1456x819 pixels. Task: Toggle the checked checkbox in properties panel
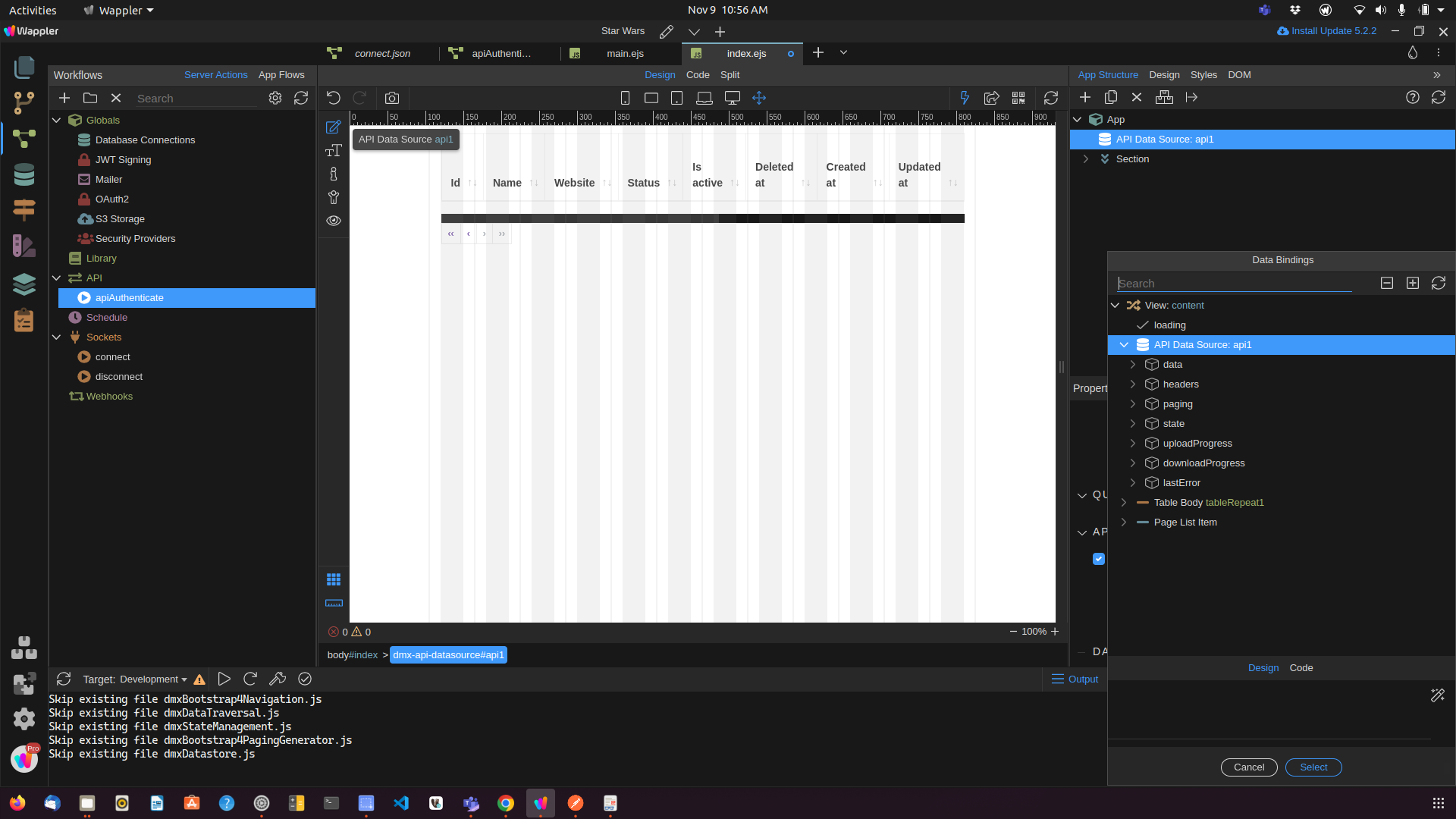pos(1099,559)
